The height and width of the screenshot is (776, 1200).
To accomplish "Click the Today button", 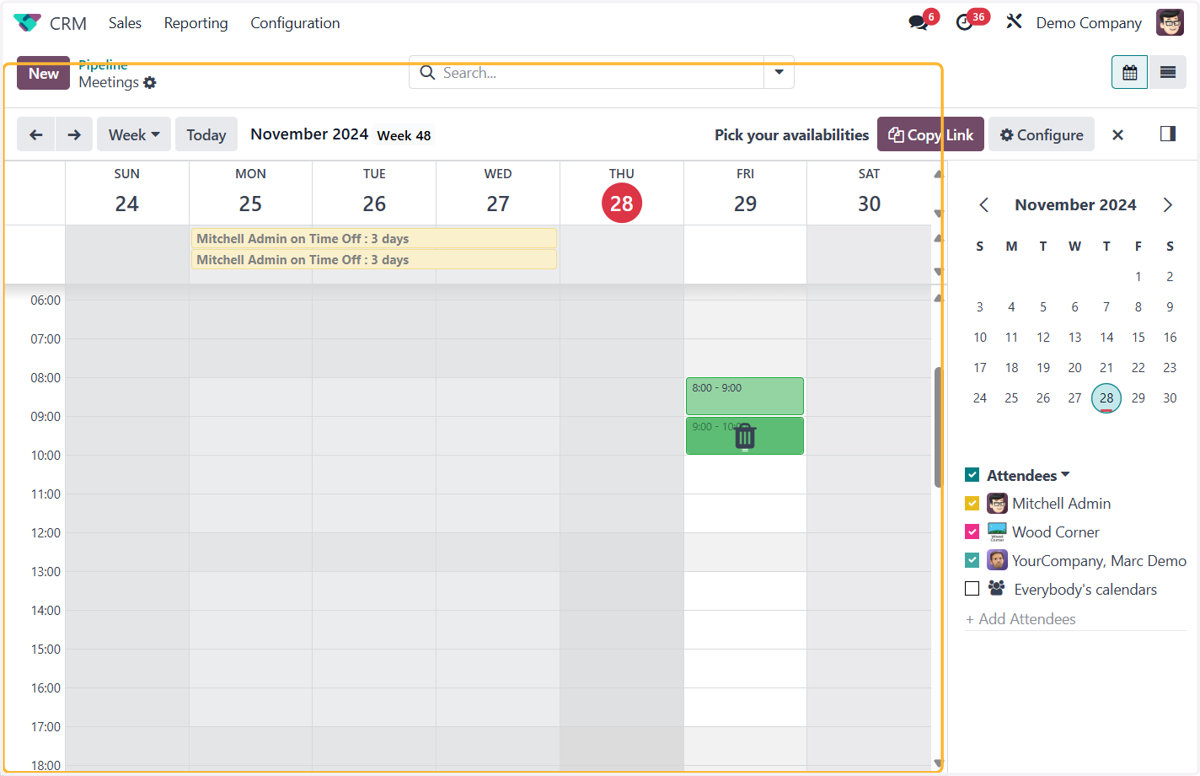I will coord(206,134).
